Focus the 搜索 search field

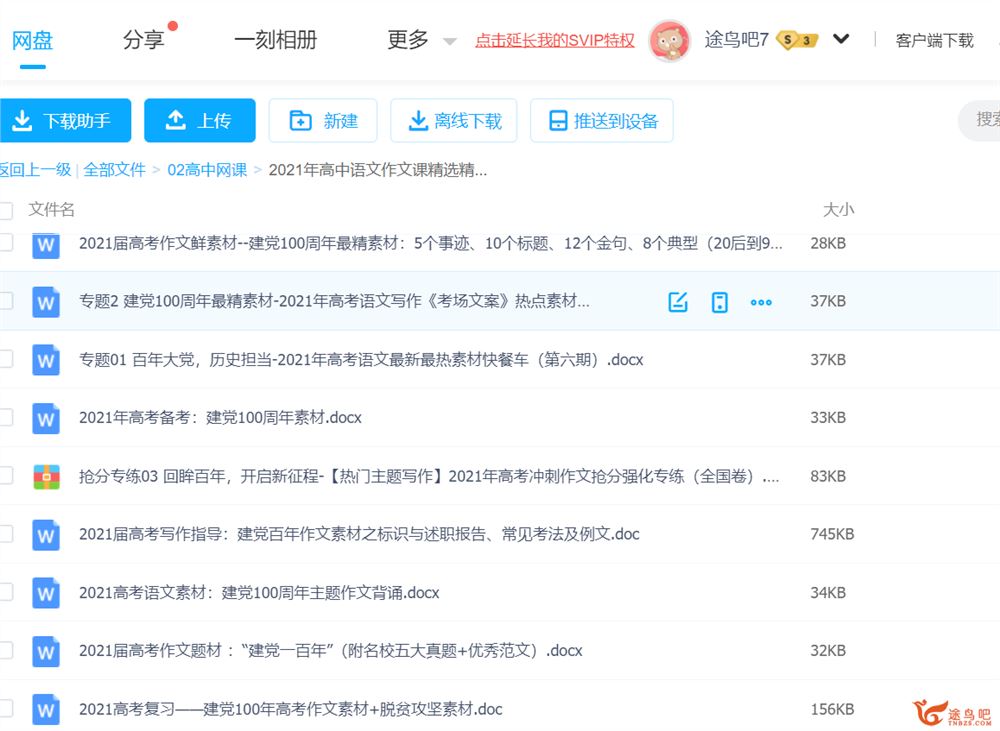(x=980, y=120)
